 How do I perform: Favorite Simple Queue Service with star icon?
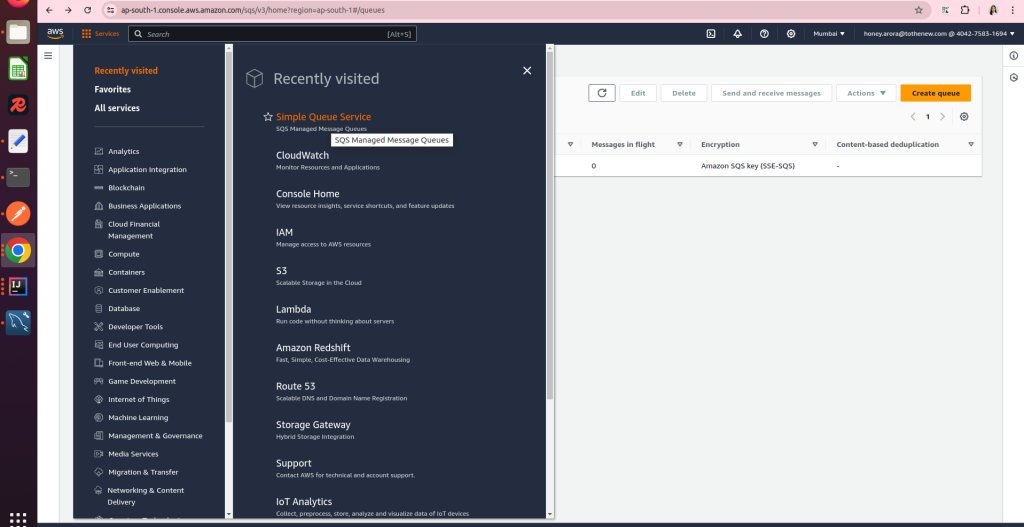coord(268,117)
